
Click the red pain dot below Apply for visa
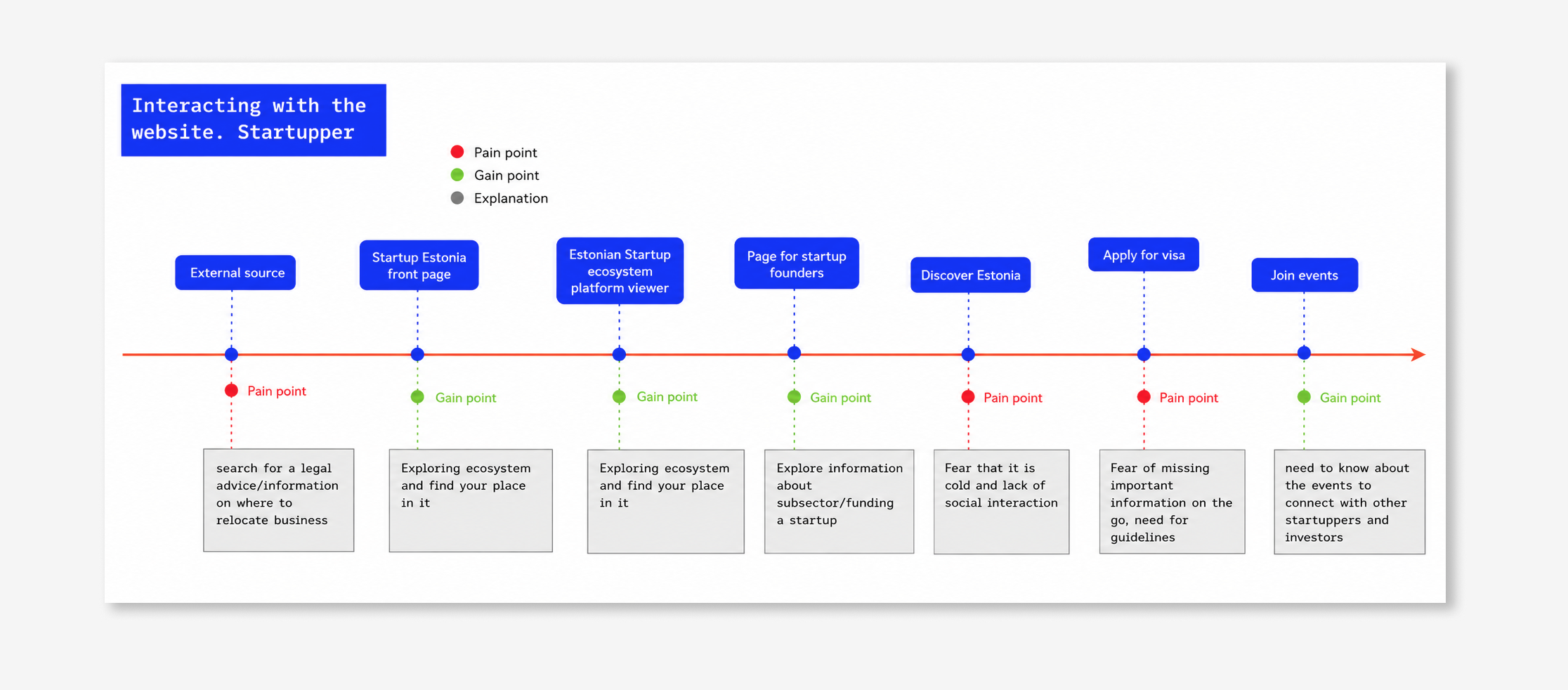[x=1144, y=397]
